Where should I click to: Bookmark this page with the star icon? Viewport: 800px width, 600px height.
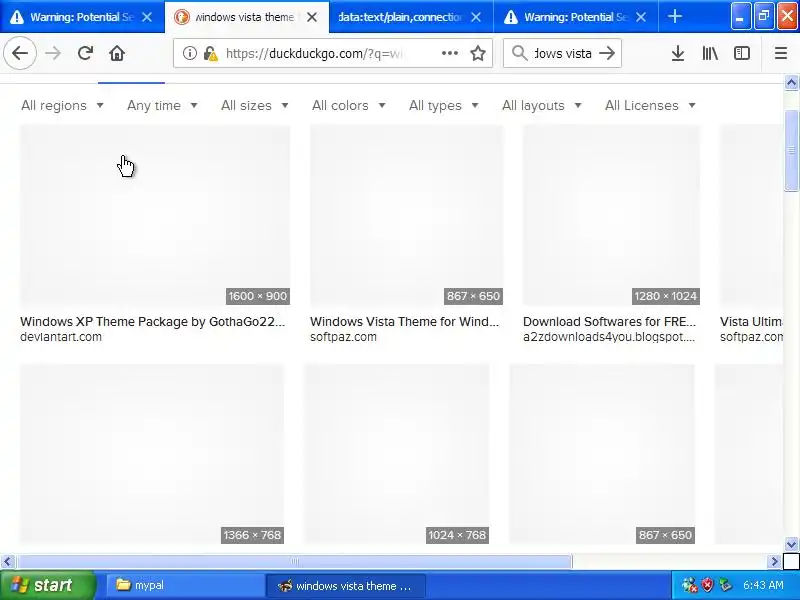[478, 53]
